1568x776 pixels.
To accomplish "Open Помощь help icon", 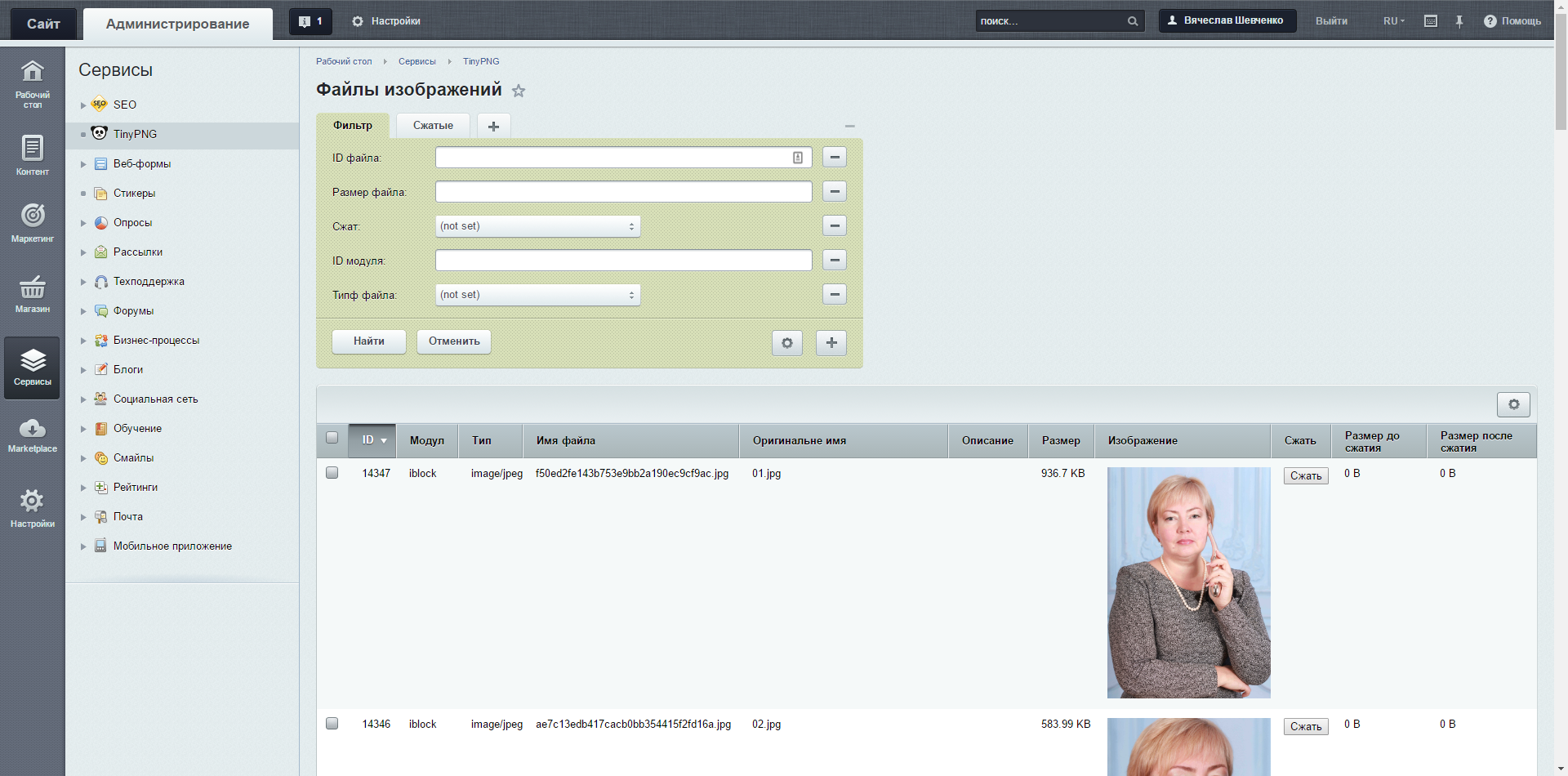I will click(x=1490, y=21).
